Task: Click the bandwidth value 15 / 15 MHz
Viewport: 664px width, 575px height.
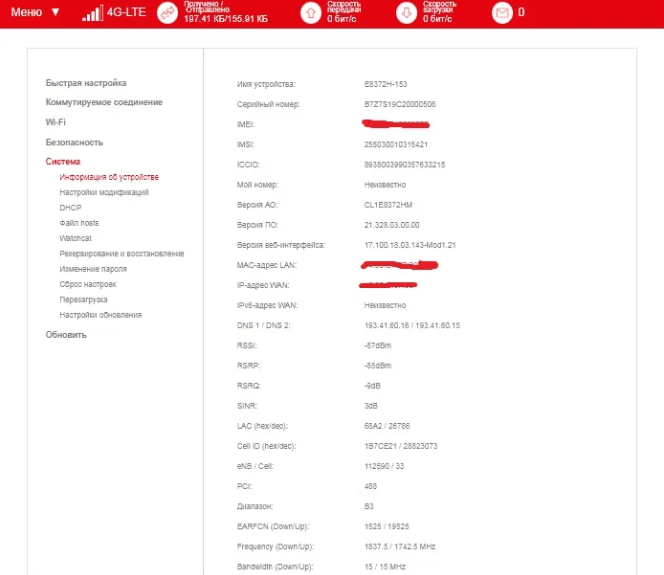Action: coord(385,567)
